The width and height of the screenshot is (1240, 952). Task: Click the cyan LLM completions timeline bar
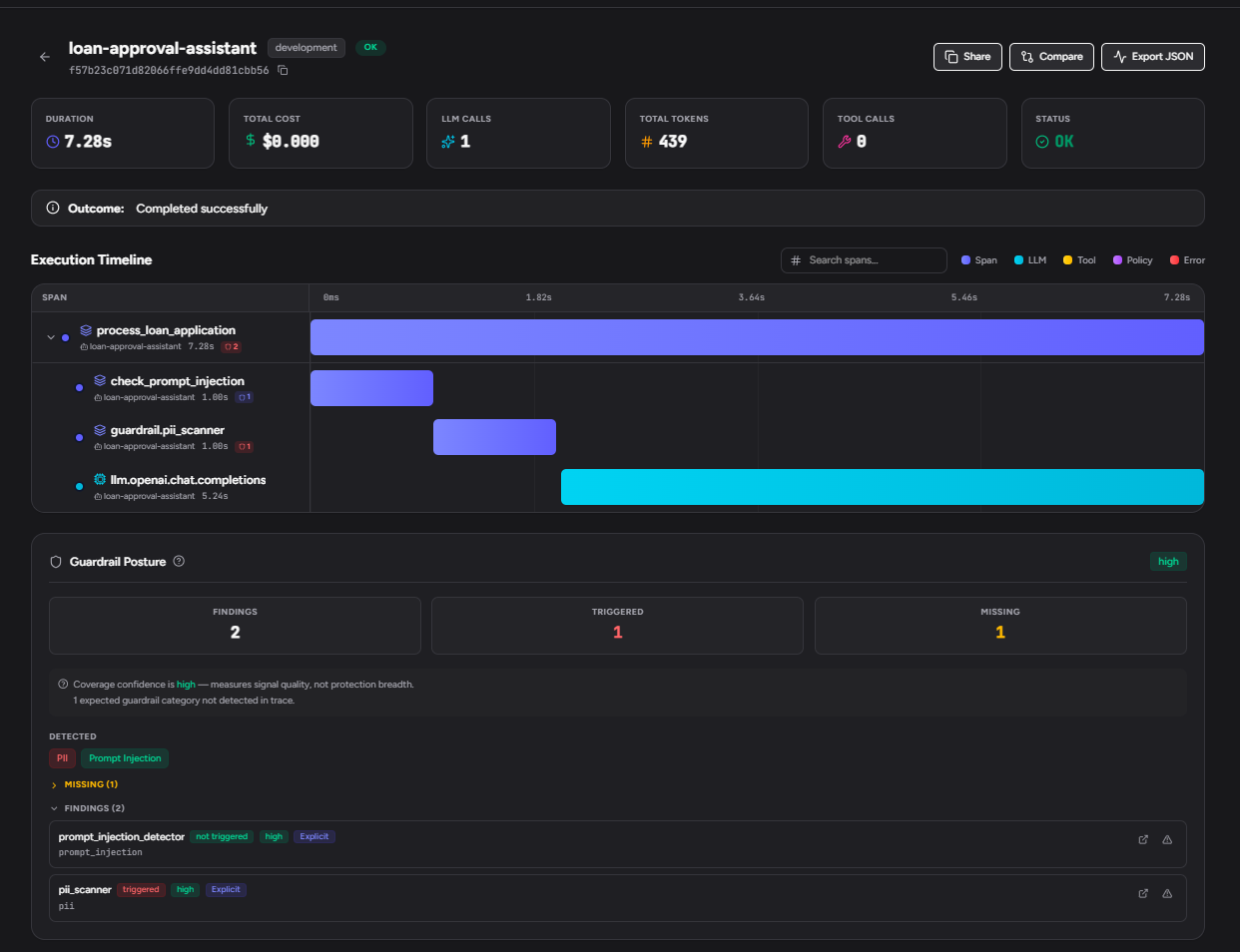883,487
